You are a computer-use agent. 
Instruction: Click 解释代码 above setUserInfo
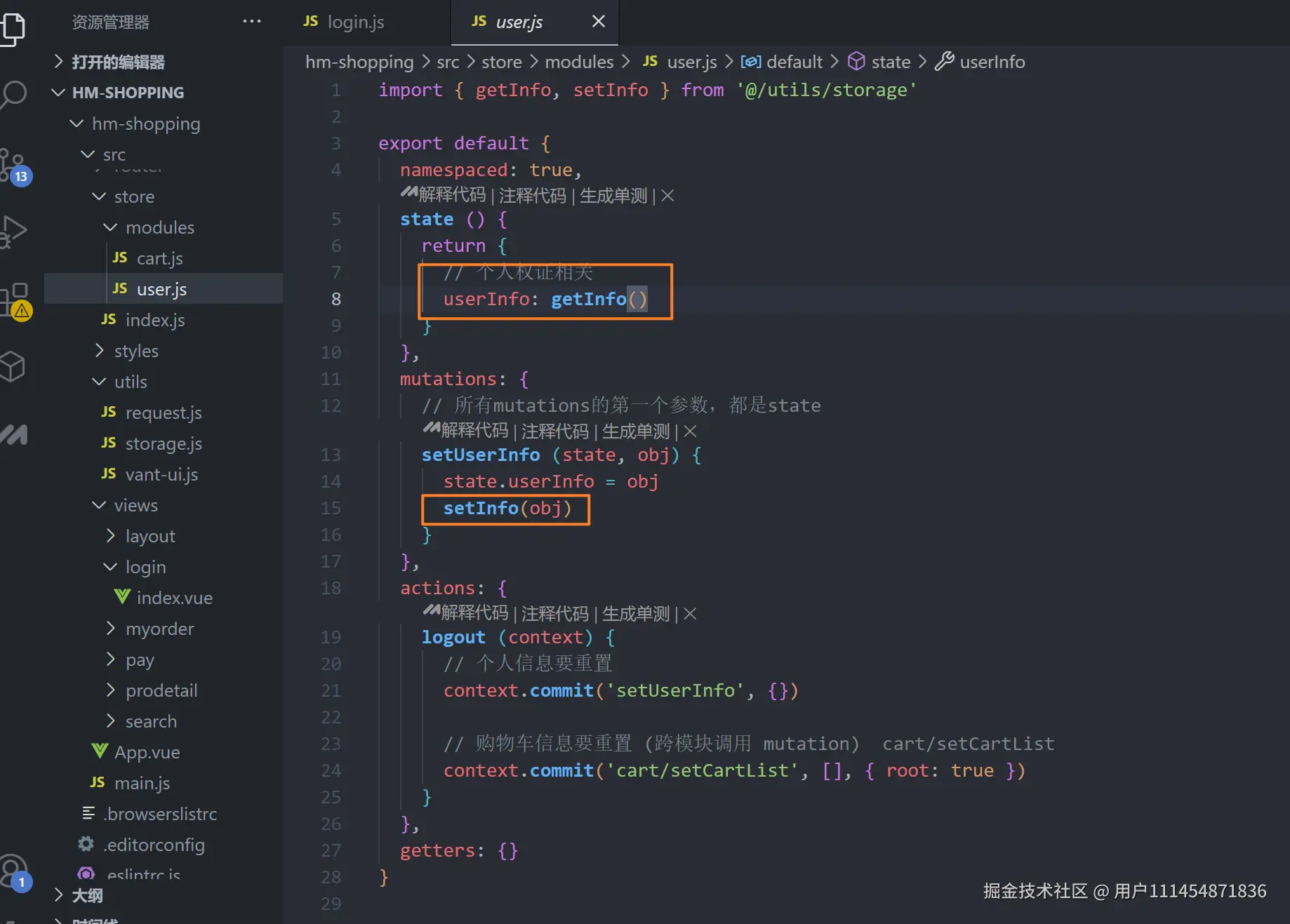474,431
